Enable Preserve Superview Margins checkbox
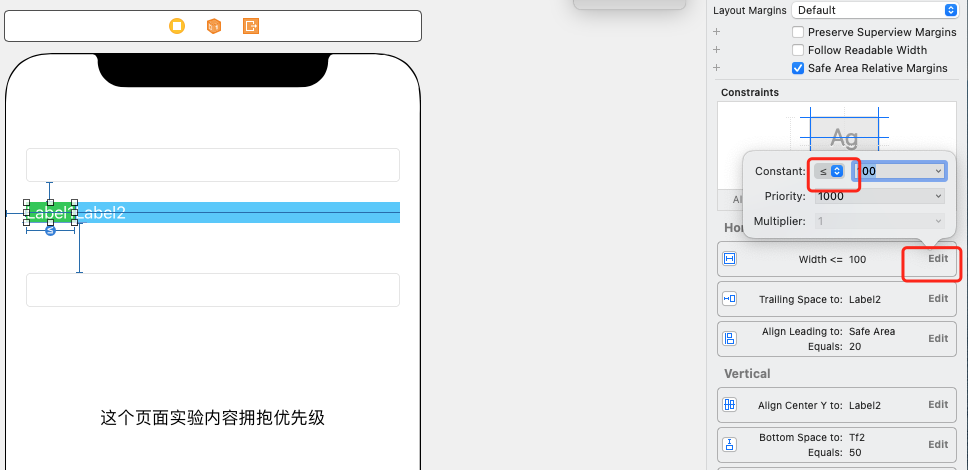 (x=798, y=32)
